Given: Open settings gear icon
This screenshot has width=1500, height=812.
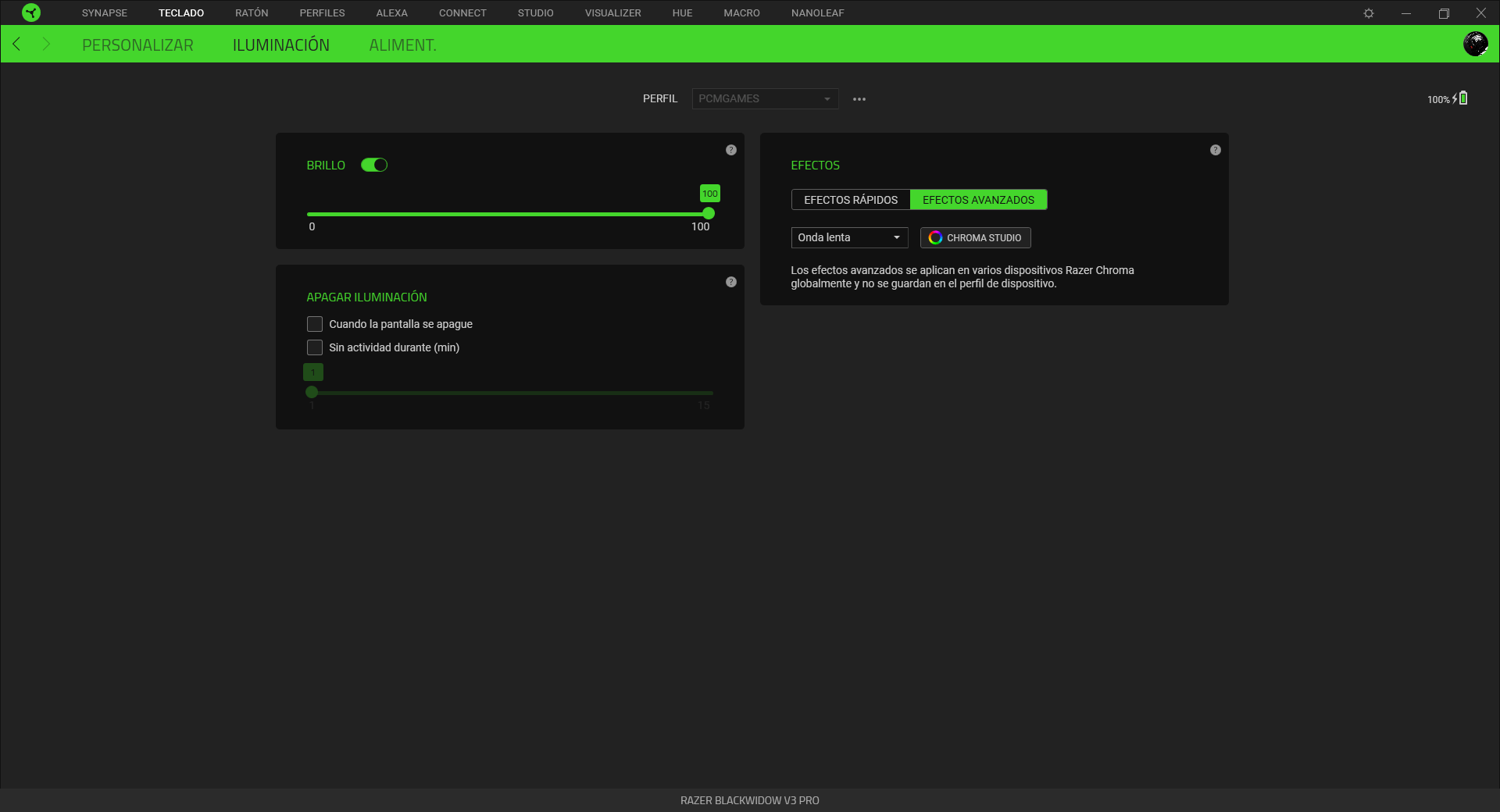Looking at the screenshot, I should tap(1369, 13).
